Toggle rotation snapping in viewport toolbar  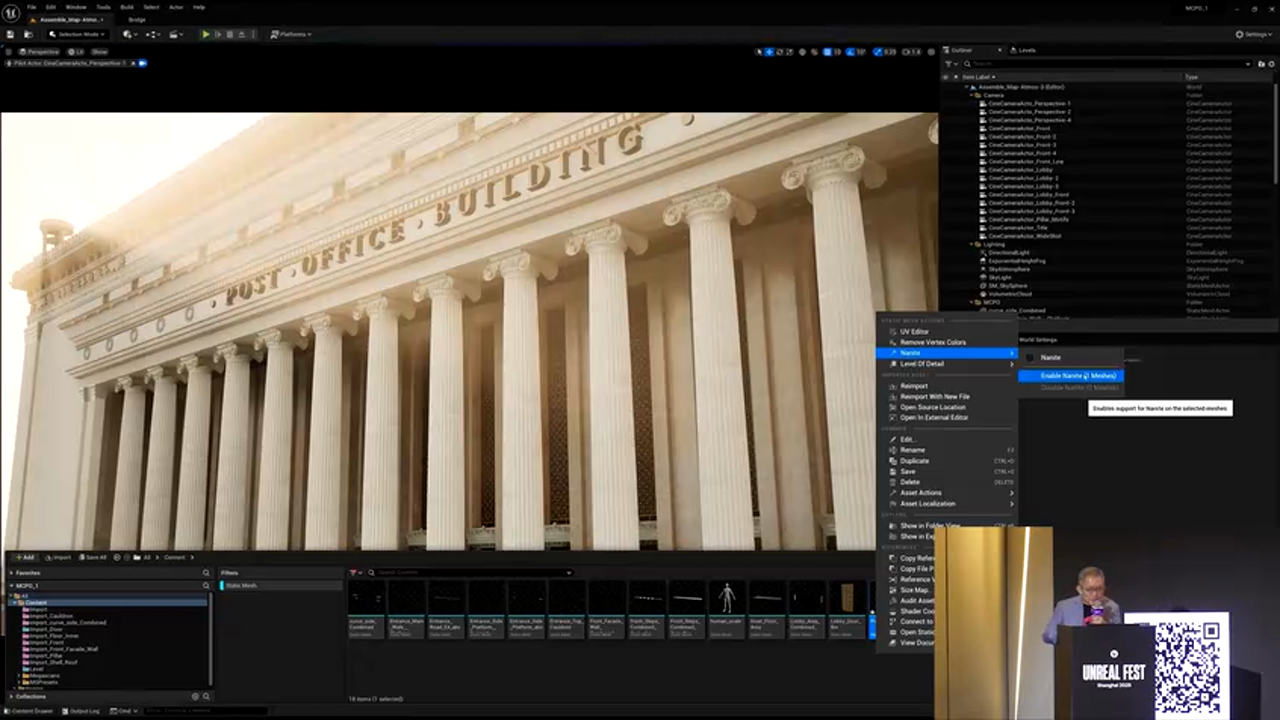[x=851, y=52]
